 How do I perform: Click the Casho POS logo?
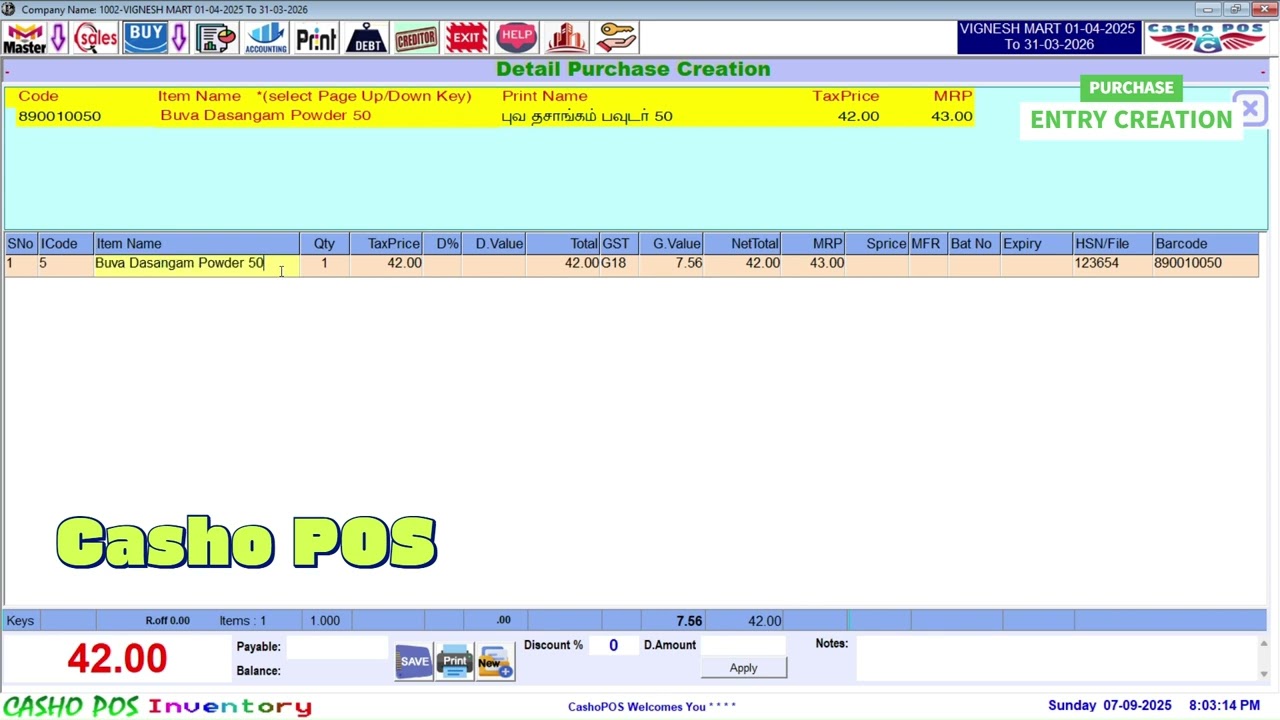coord(1205,38)
